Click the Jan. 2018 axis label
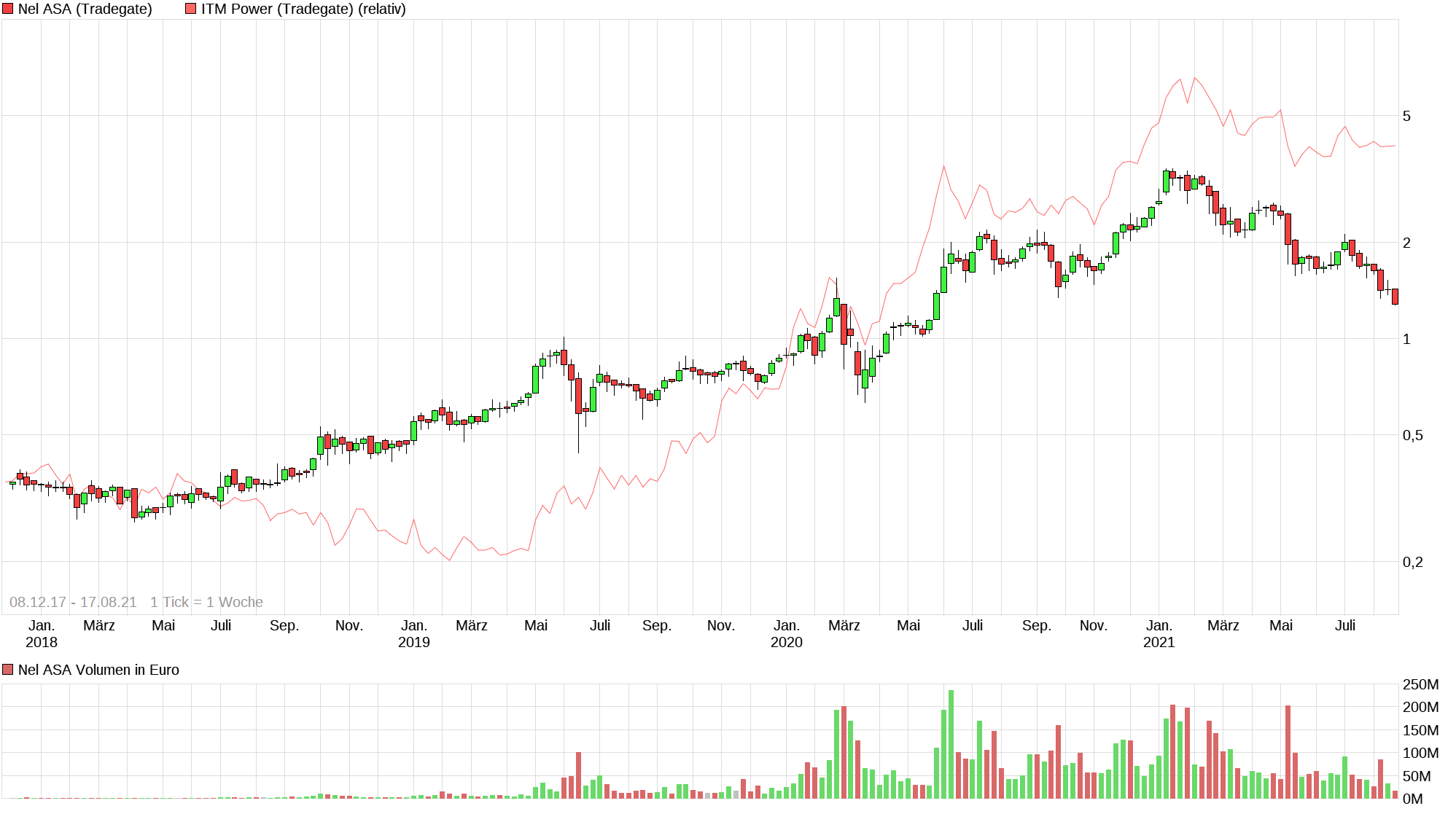 click(42, 633)
